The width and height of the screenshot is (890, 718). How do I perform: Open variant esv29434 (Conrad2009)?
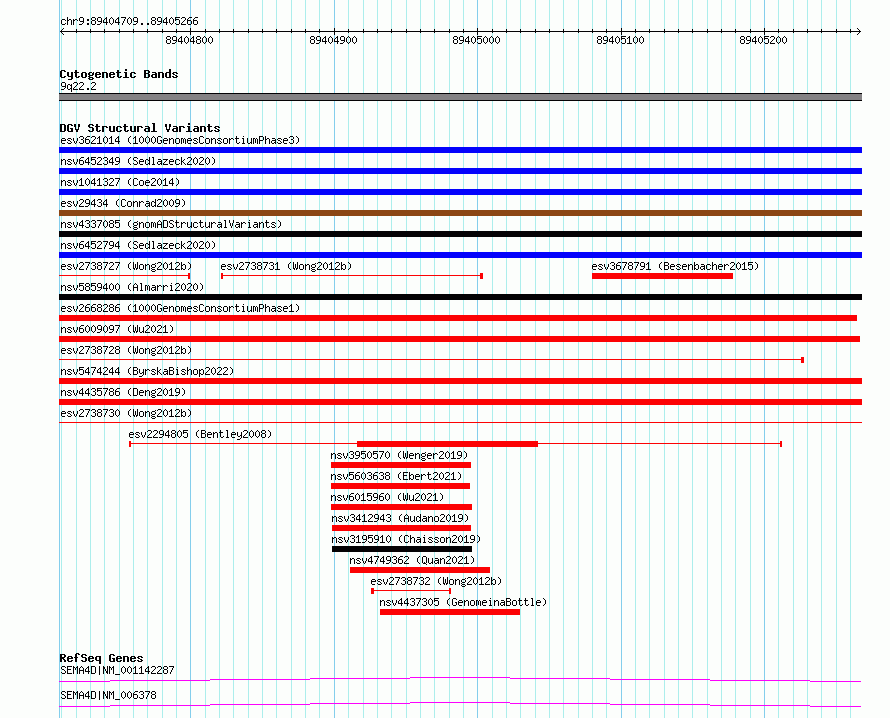click(123, 203)
